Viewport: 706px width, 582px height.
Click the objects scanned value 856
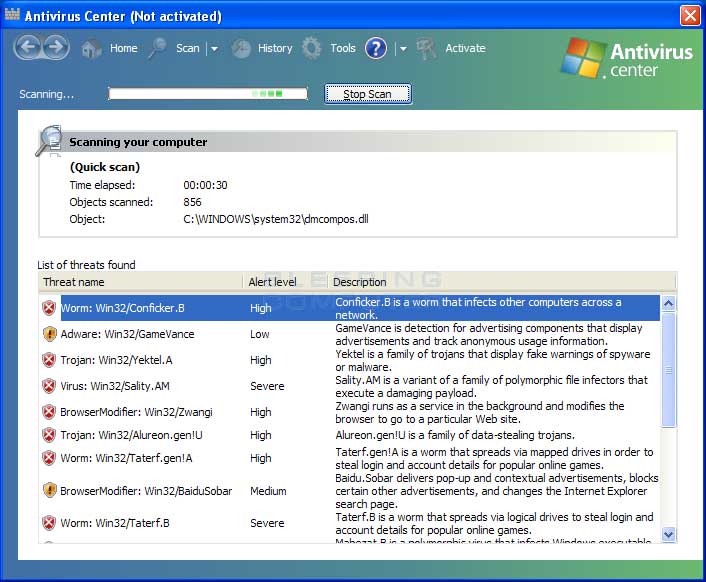click(192, 202)
